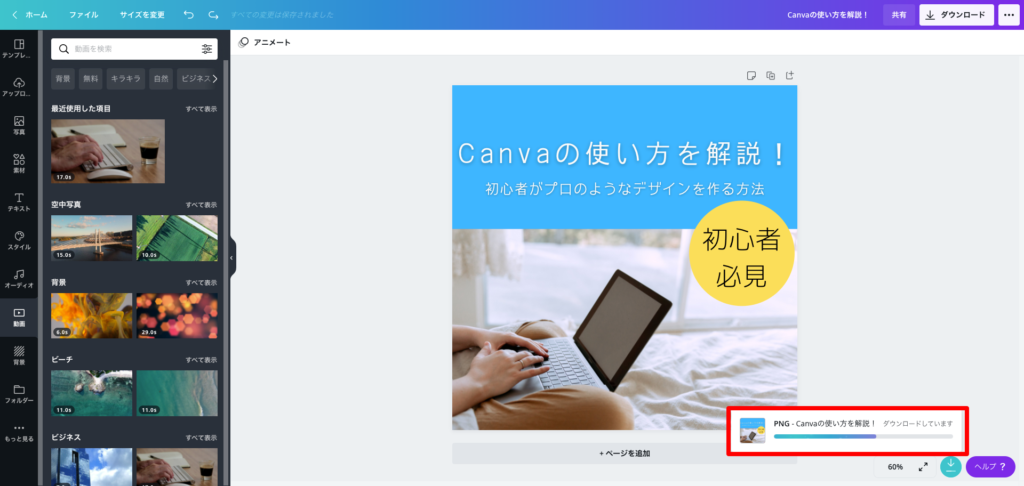Show all recently used items
The width and height of the screenshot is (1024, 486).
[201, 109]
